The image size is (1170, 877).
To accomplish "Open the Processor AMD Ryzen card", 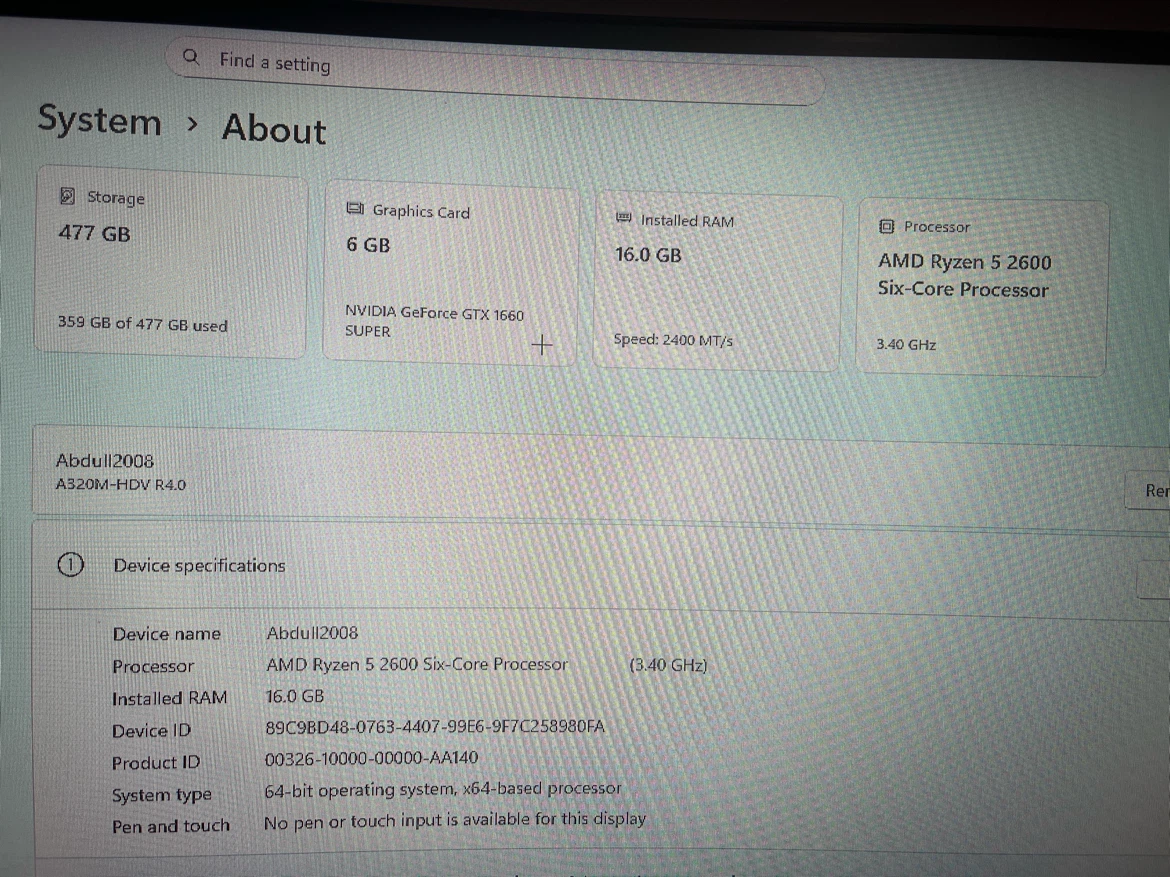I will (x=981, y=287).
